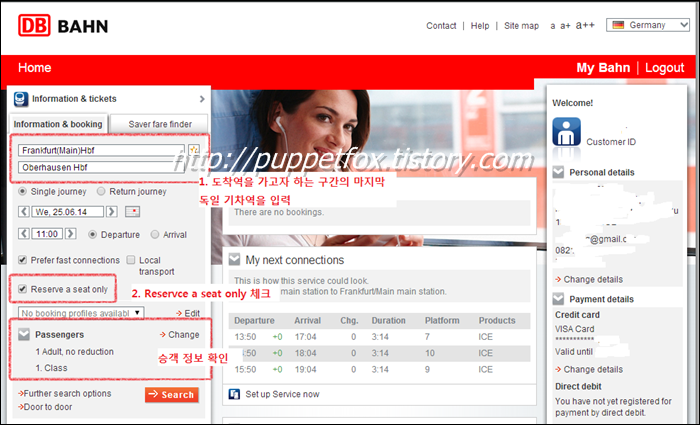Image resolution: width=700 pixels, height=425 pixels.
Task: Increase departure time arrow
Action: [71, 233]
